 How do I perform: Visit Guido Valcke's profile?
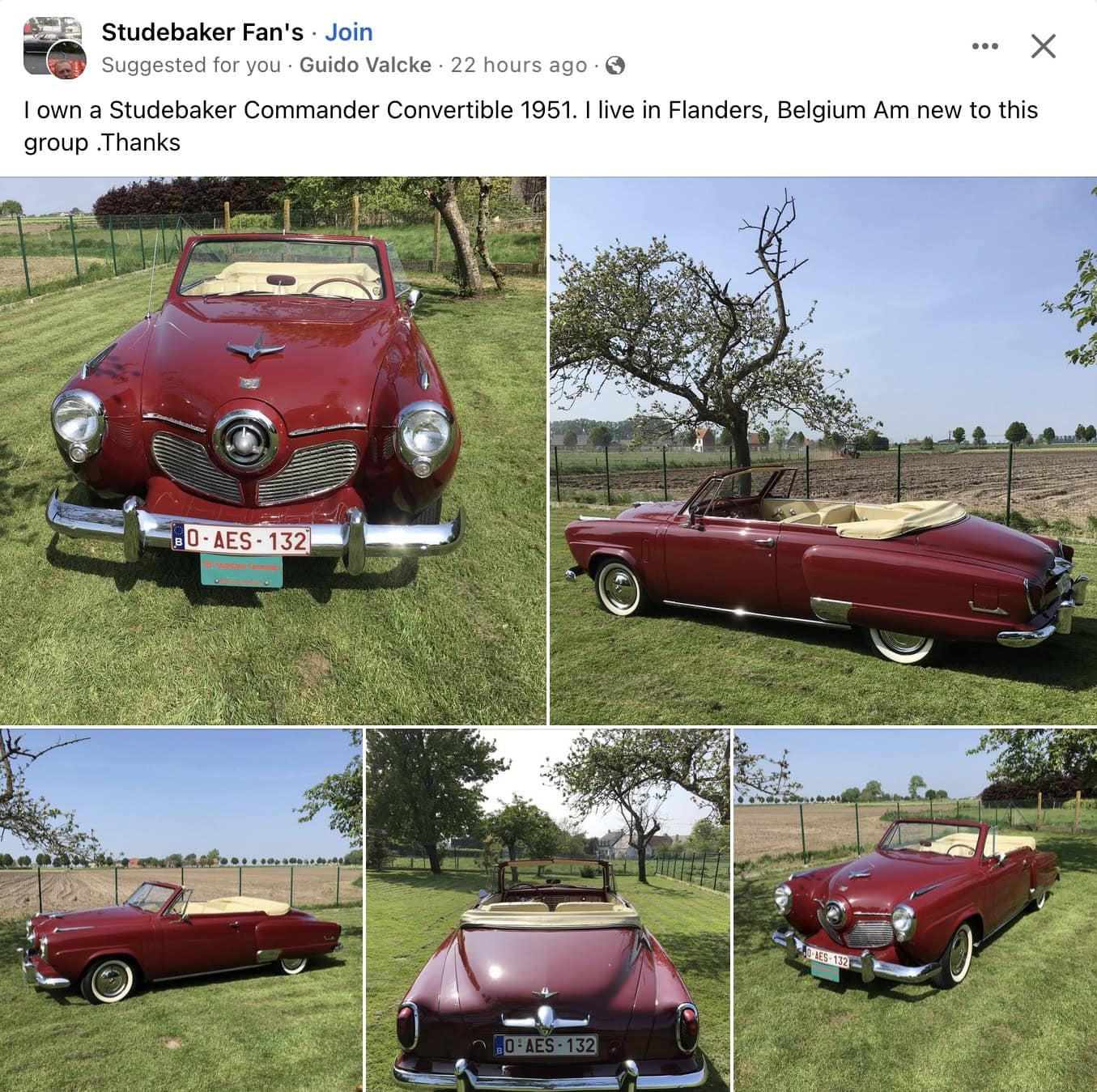365,65
